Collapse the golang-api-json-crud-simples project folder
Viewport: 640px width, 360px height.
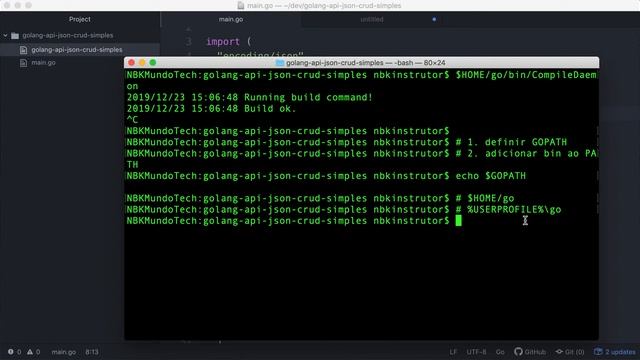[5, 36]
